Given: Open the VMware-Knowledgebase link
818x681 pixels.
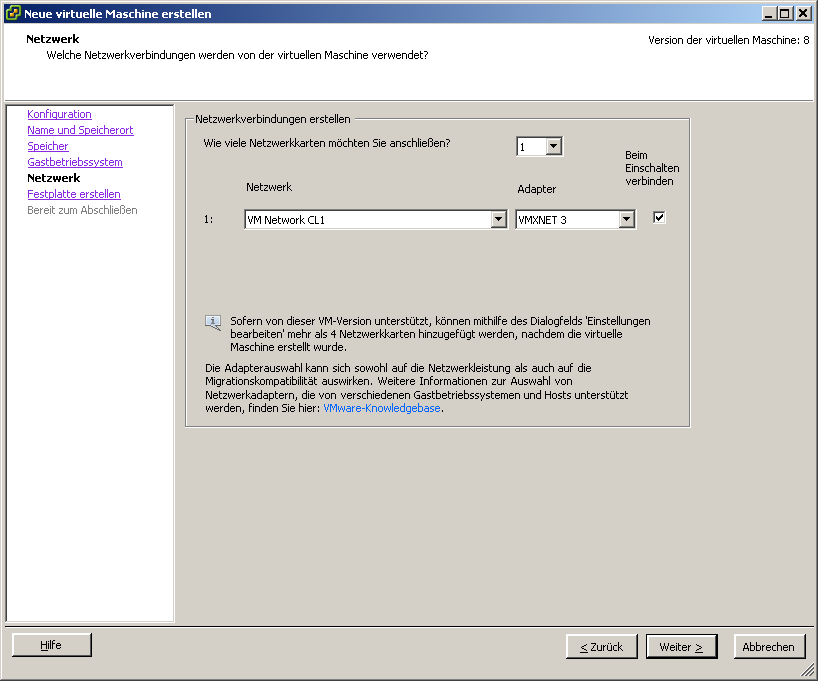Looking at the screenshot, I should (x=381, y=408).
